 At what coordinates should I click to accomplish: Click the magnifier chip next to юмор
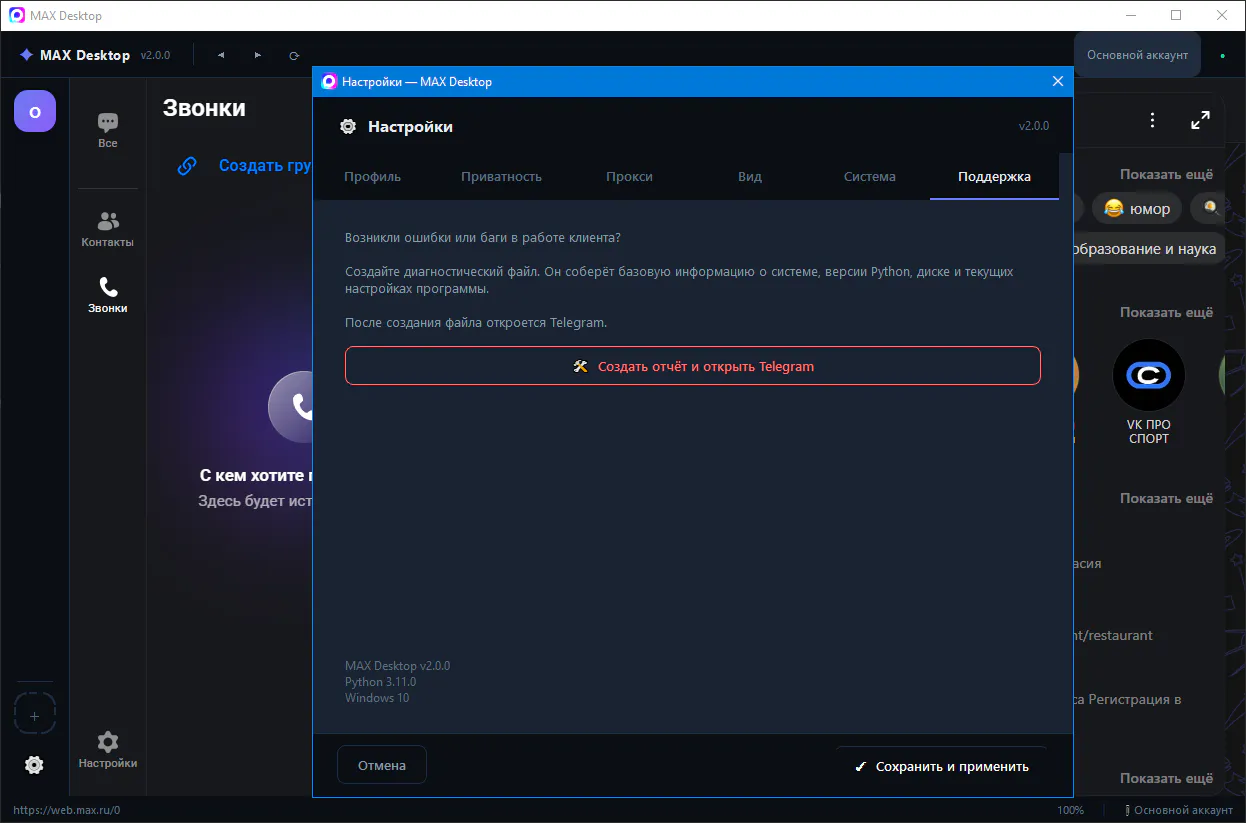[x=1210, y=209]
